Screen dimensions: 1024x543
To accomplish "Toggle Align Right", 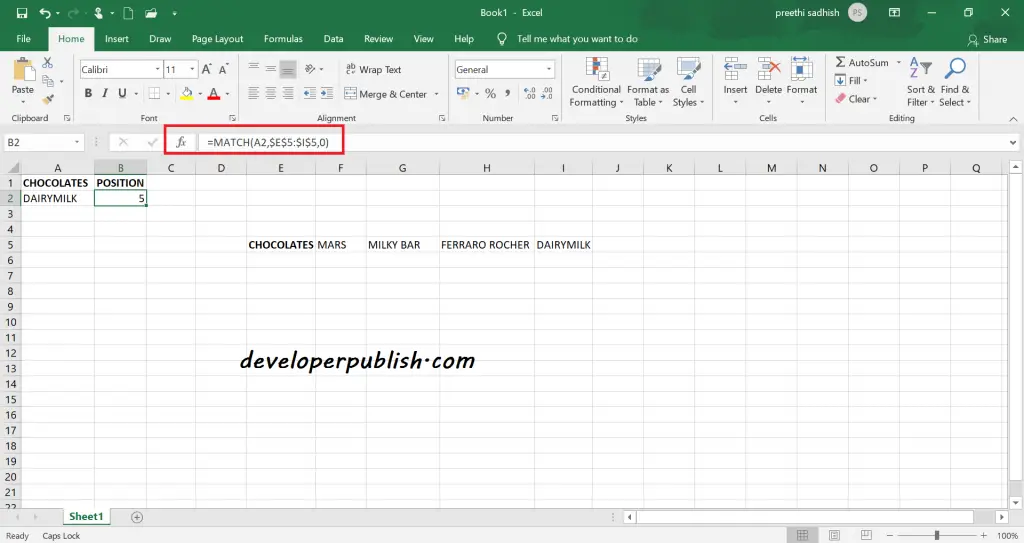I will point(287,93).
